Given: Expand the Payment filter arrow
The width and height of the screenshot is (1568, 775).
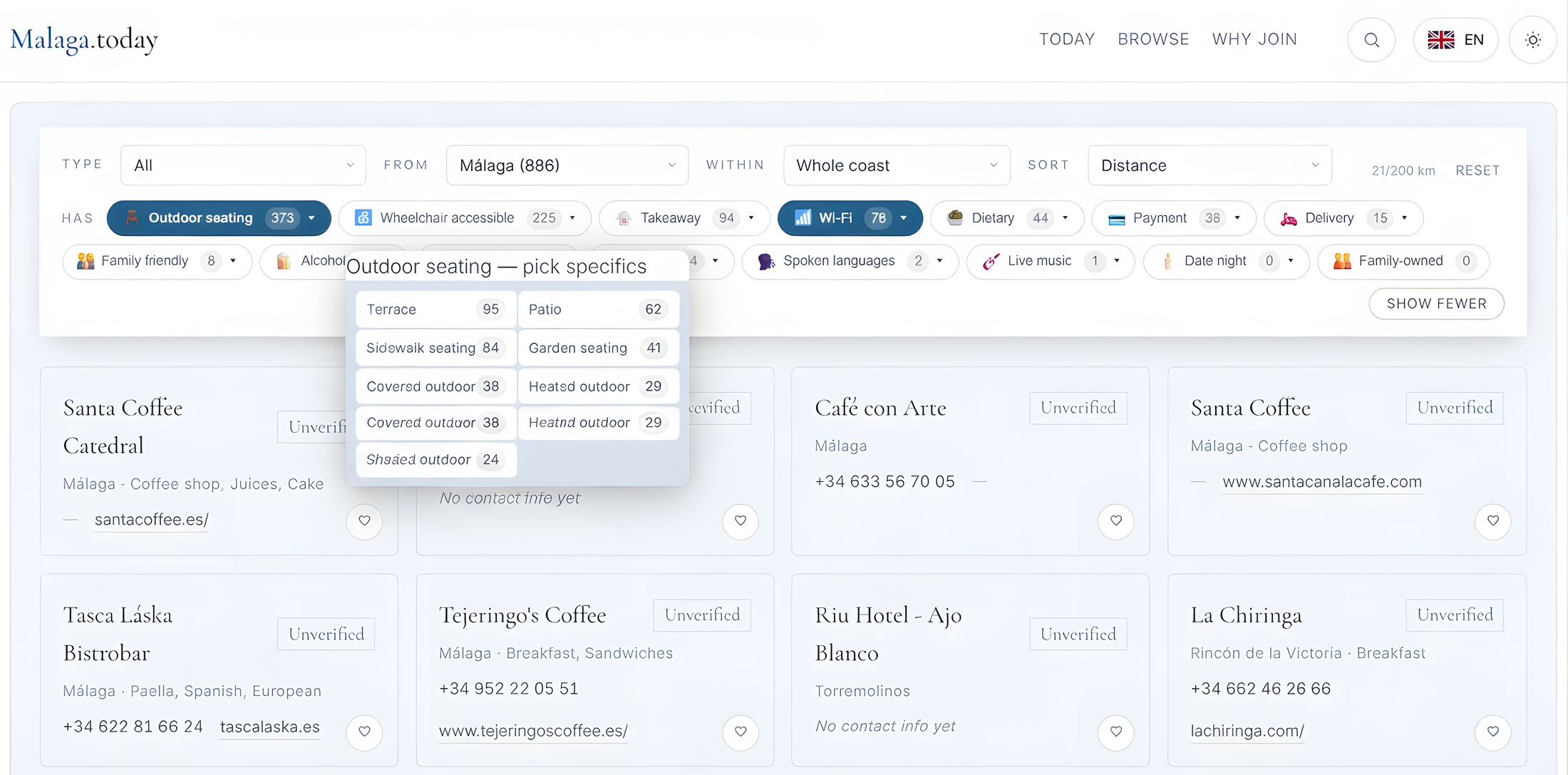Looking at the screenshot, I should point(1237,218).
